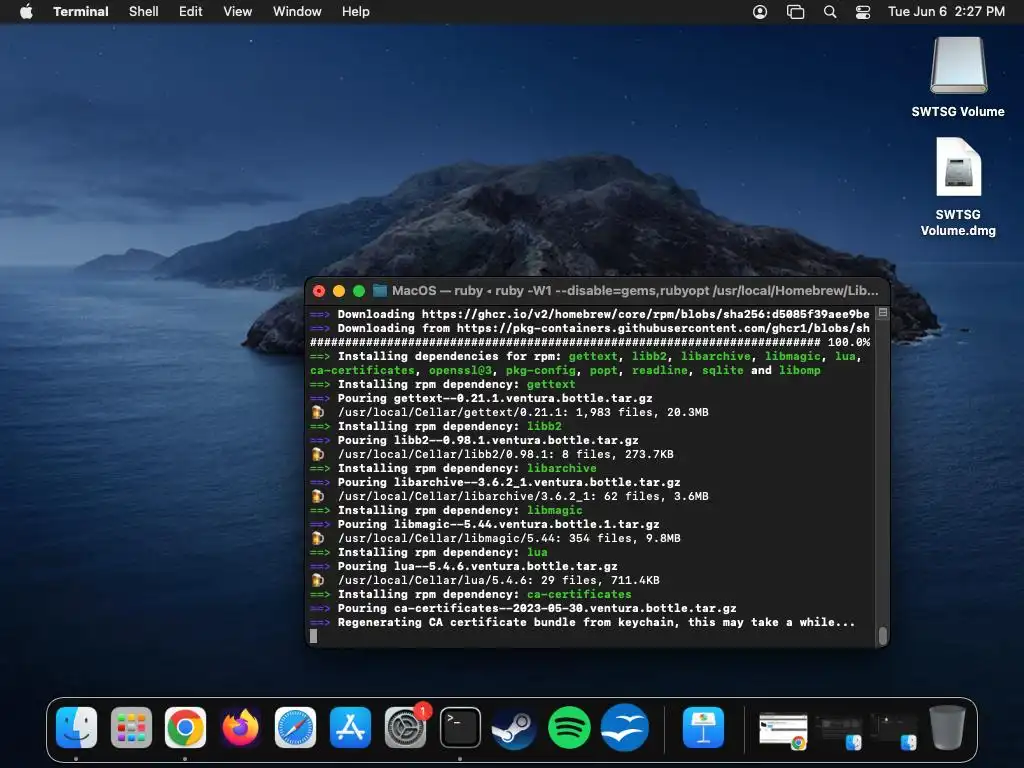Launch Keynote from the Dock

[703, 727]
